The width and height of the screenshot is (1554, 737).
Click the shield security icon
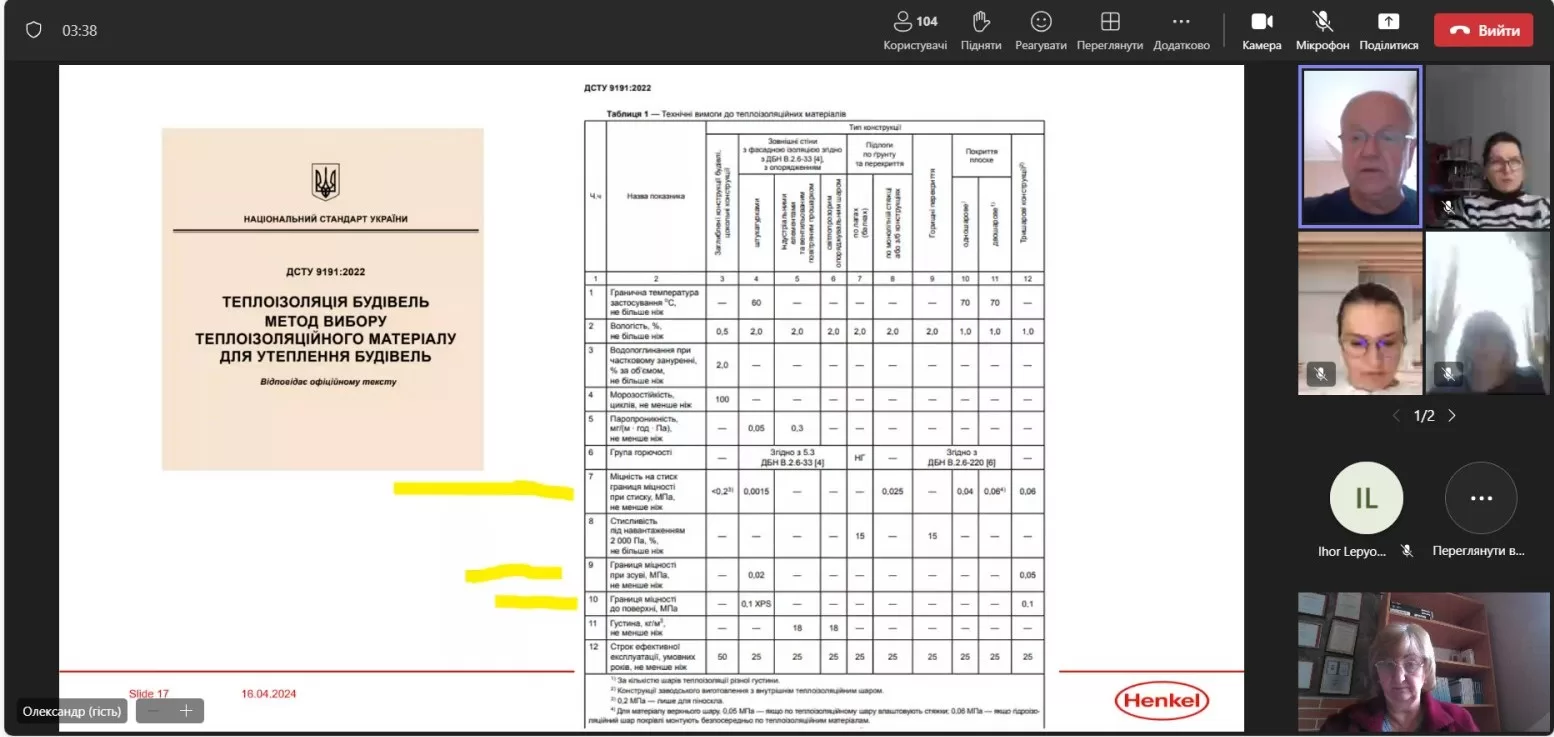pos(34,30)
